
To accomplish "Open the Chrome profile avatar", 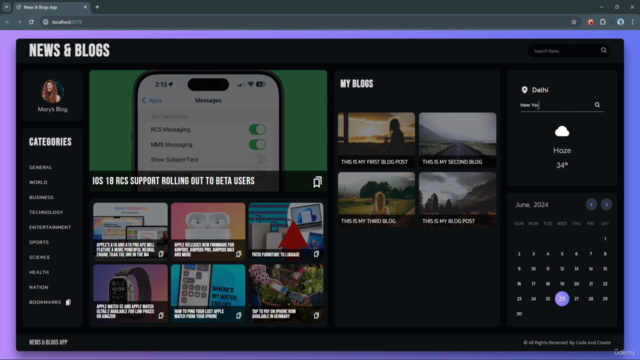I will 620,22.
